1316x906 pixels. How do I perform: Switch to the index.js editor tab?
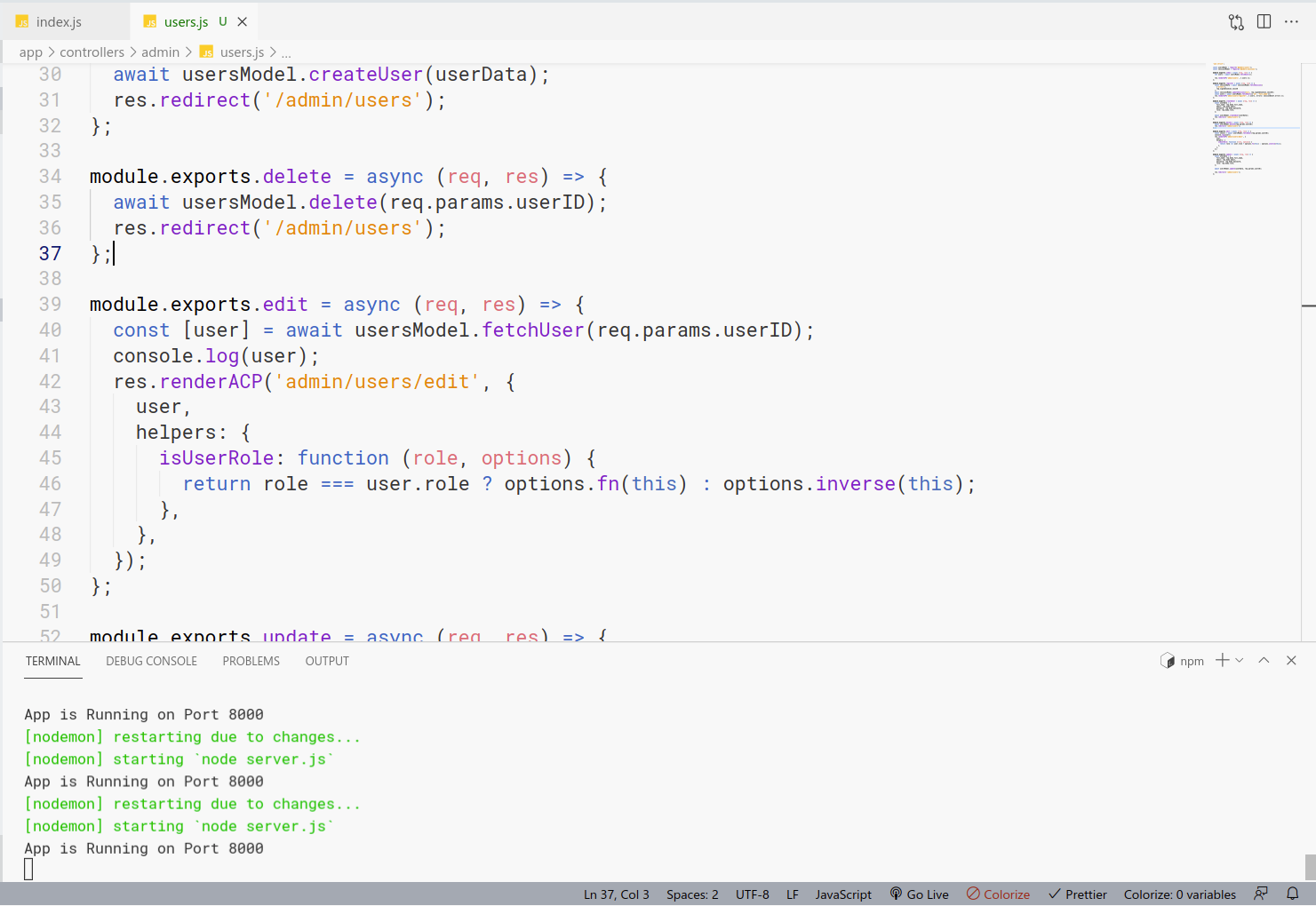tap(59, 22)
